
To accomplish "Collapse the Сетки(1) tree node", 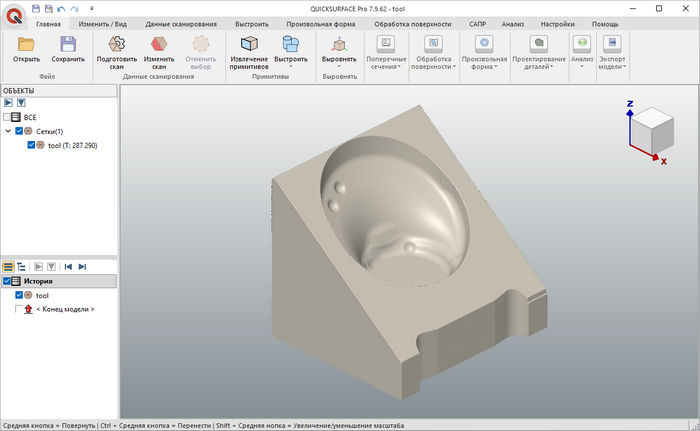I will pyautogui.click(x=8, y=131).
